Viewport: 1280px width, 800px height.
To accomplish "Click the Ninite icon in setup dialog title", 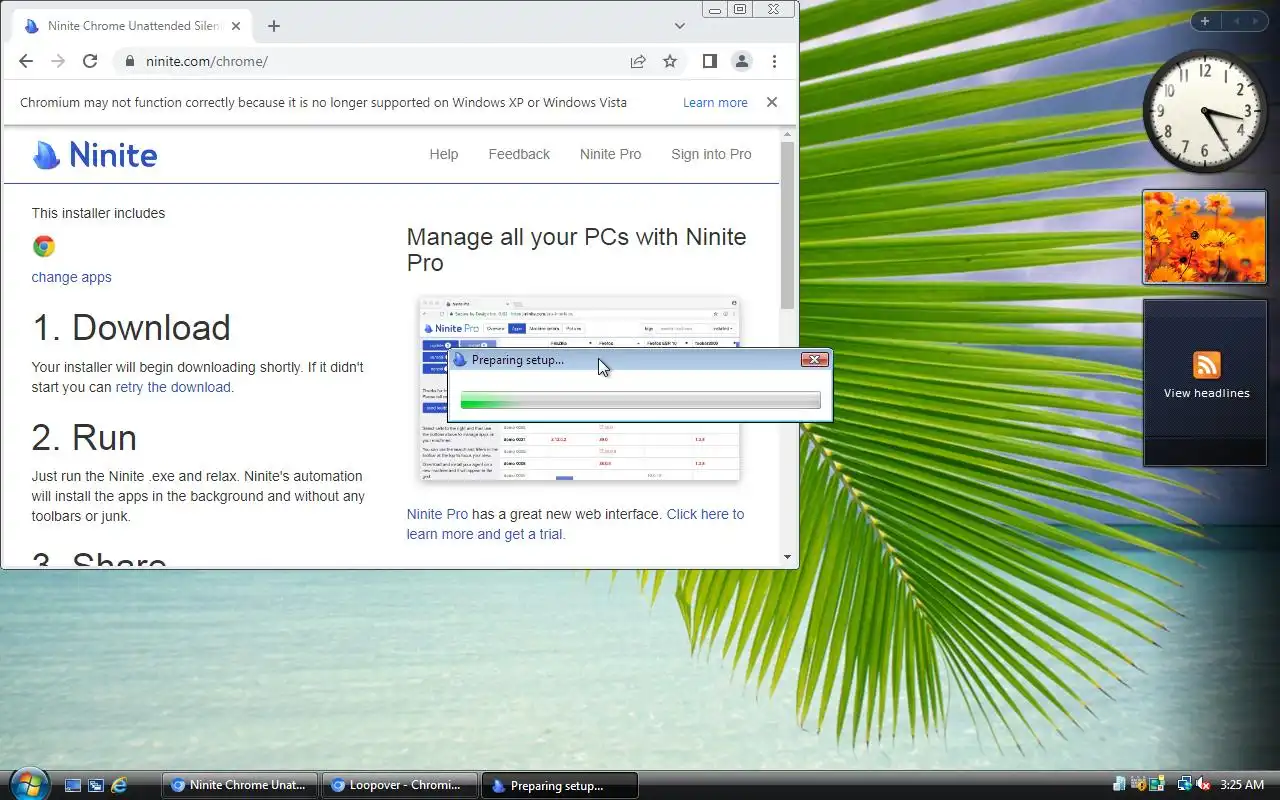I will point(460,360).
